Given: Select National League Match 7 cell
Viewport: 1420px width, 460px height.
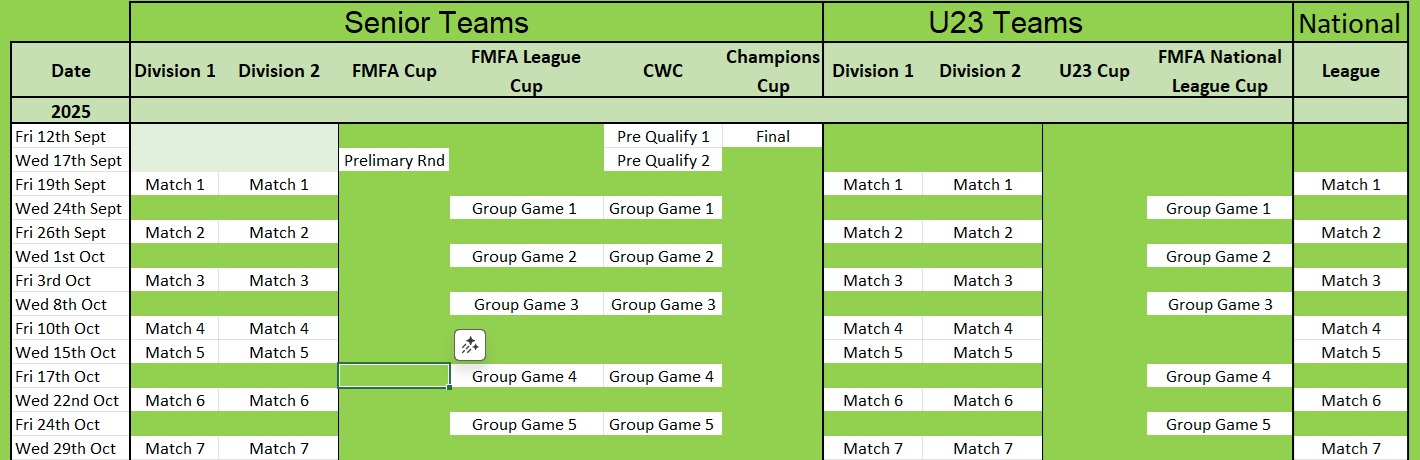Looking at the screenshot, I should click(1351, 448).
